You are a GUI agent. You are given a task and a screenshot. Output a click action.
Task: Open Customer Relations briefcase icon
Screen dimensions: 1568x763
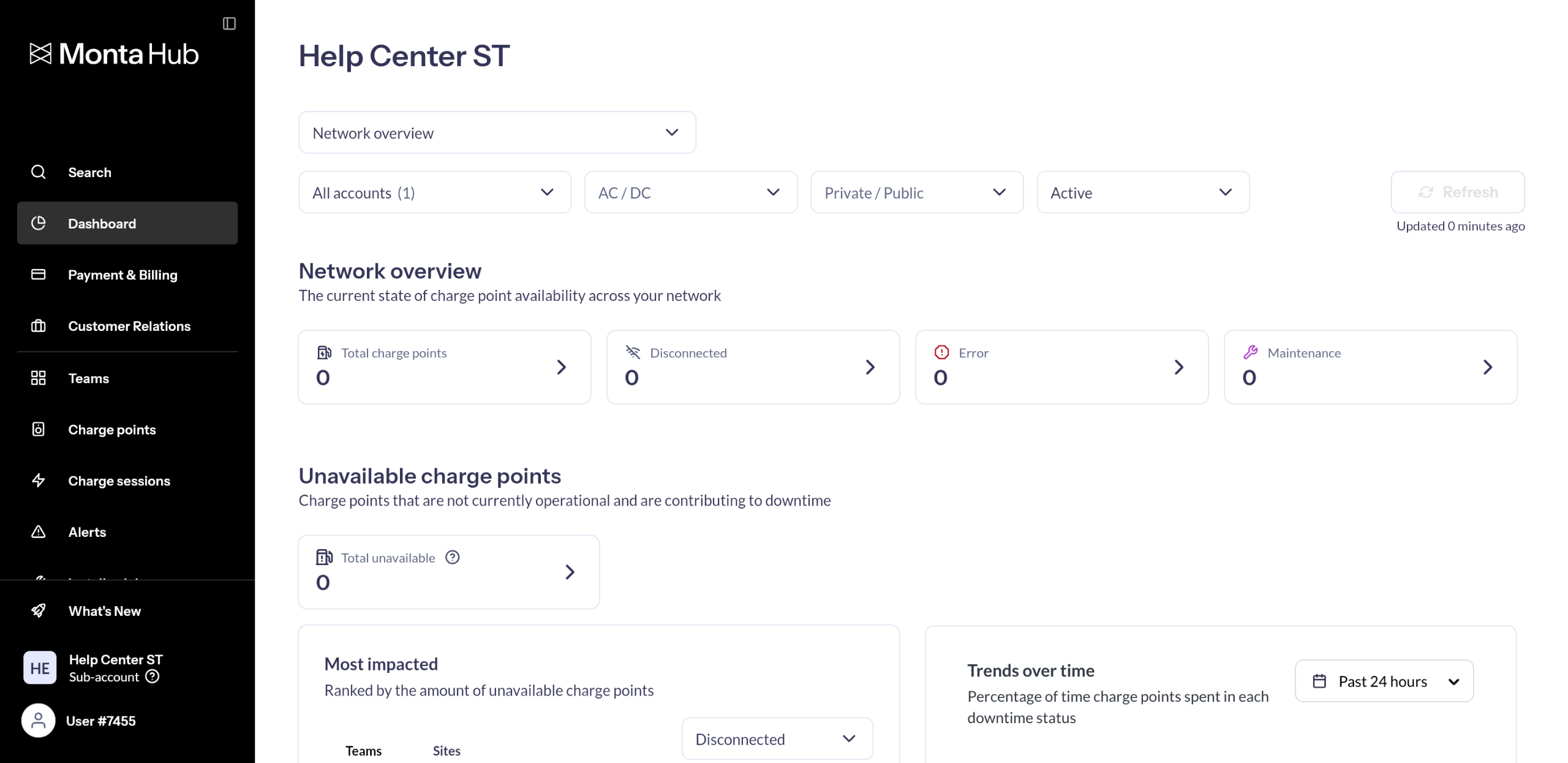click(39, 326)
